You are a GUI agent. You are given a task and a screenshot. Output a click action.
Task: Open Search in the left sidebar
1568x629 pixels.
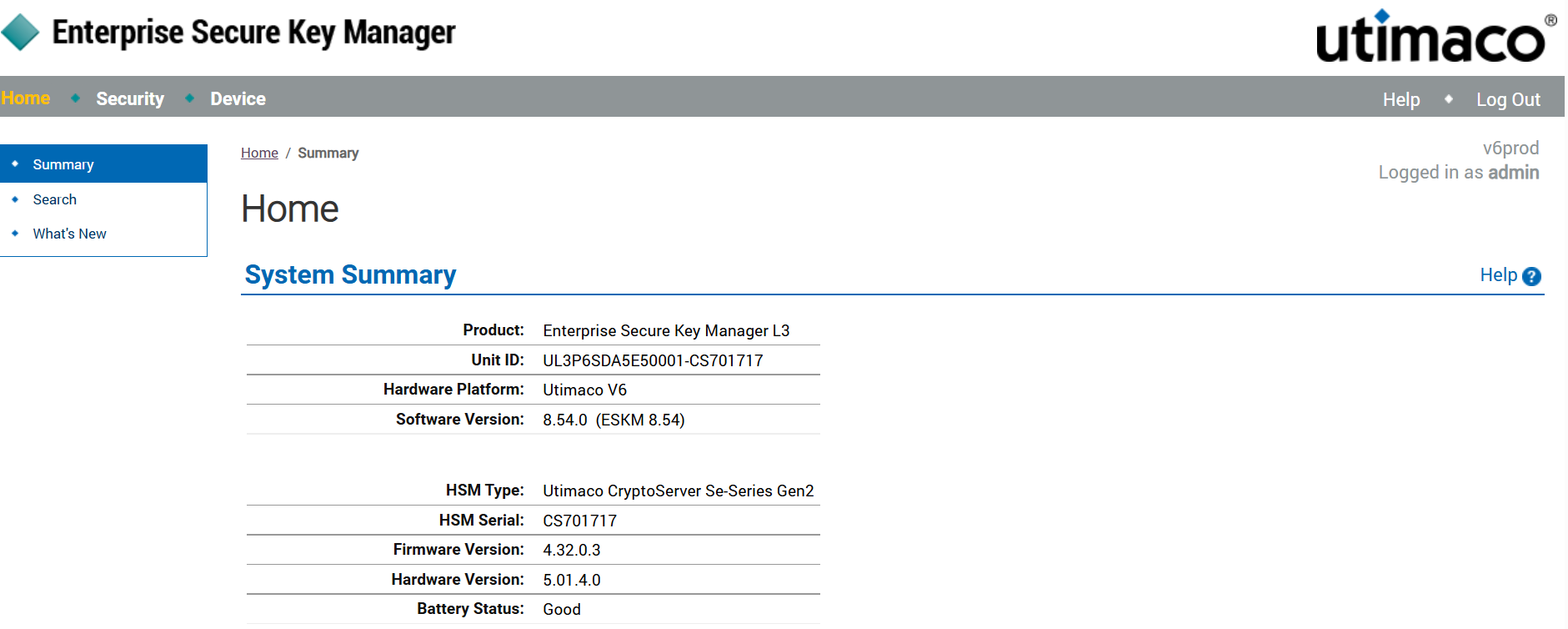[55, 199]
